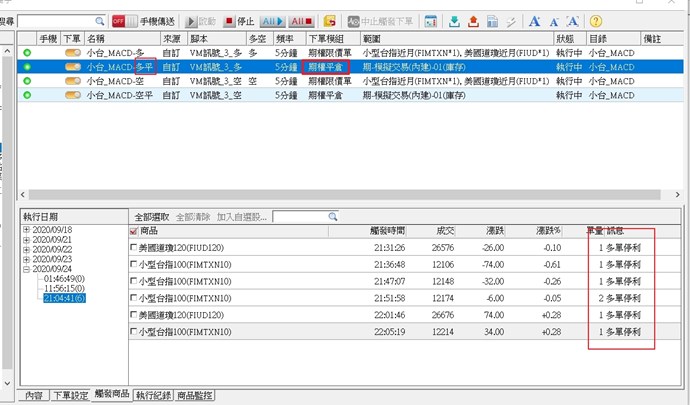
Task: Expand the 2020/09/18 date node
Action: point(26,230)
